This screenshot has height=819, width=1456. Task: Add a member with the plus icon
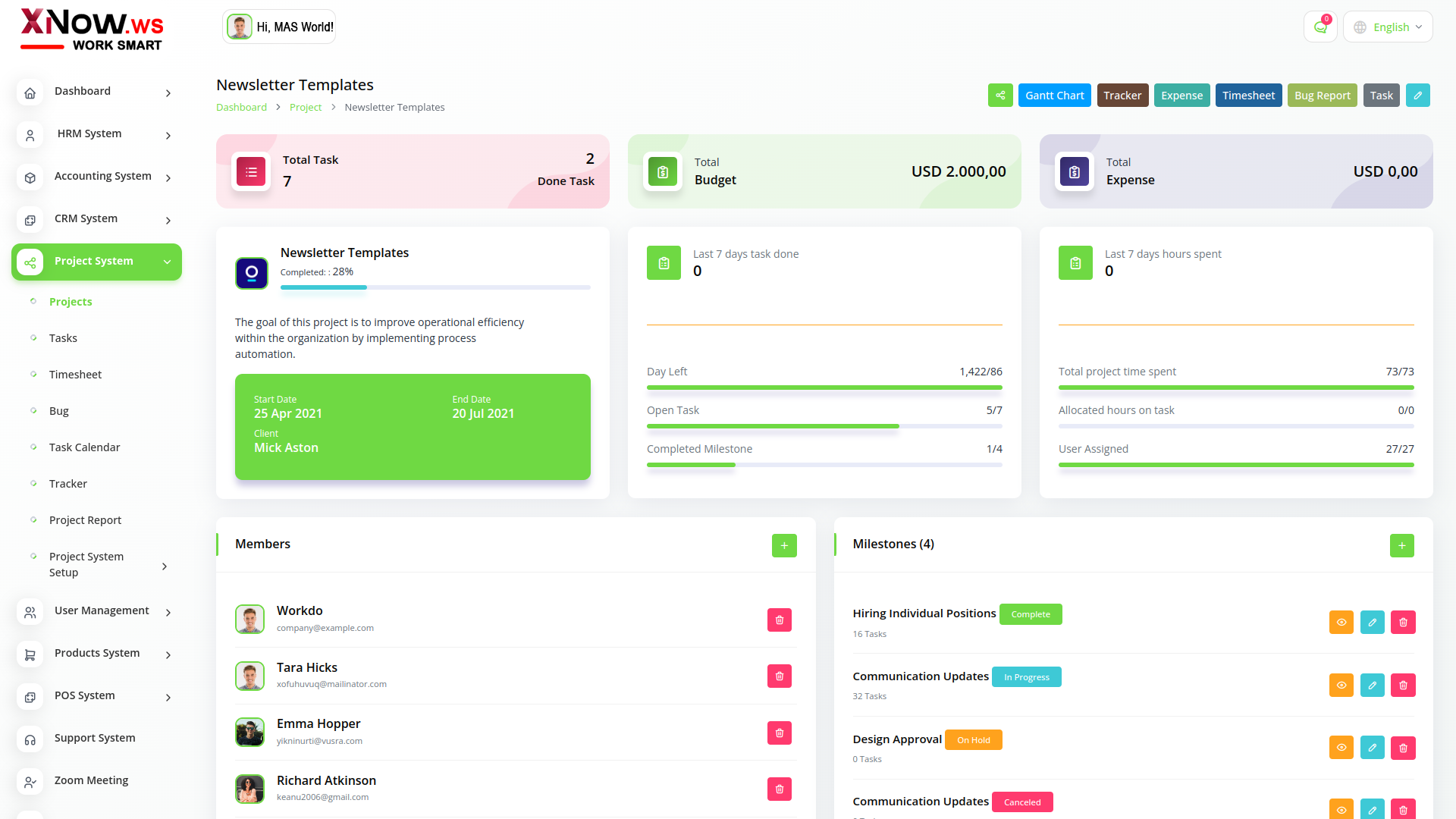[x=784, y=545]
